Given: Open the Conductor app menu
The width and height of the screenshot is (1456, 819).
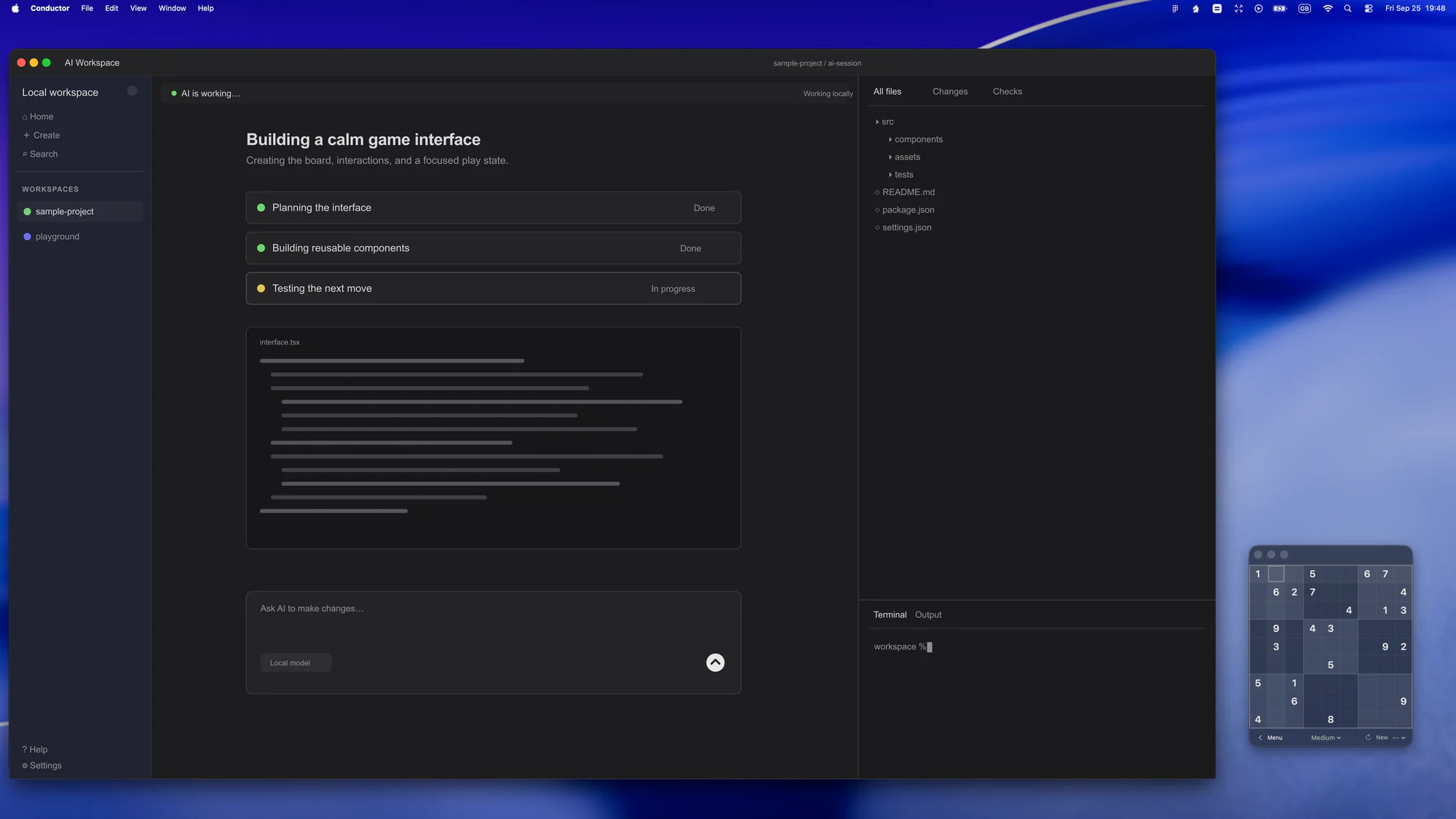Looking at the screenshot, I should pyautogui.click(x=50, y=9).
